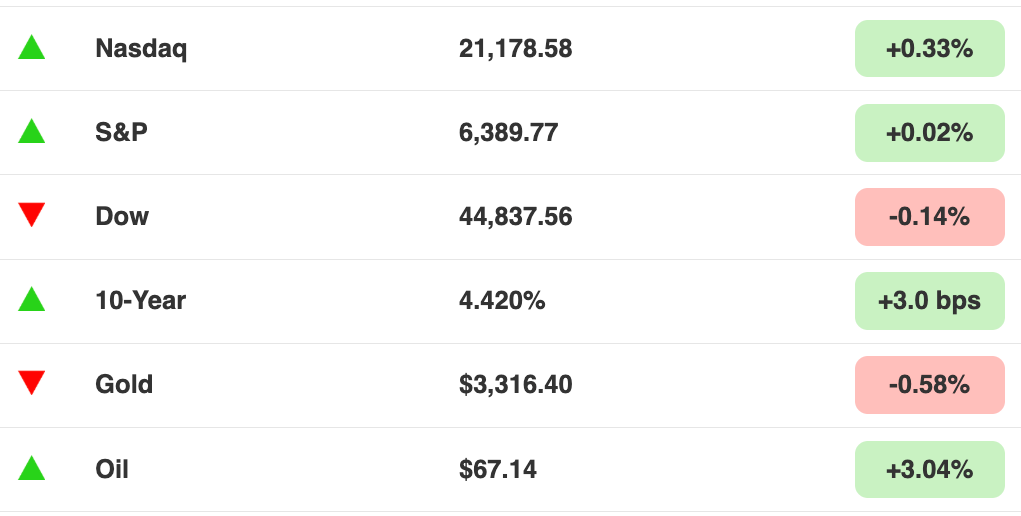Click the green up arrow beside Nasdaq
This screenshot has width=1021, height=516.
(31, 48)
